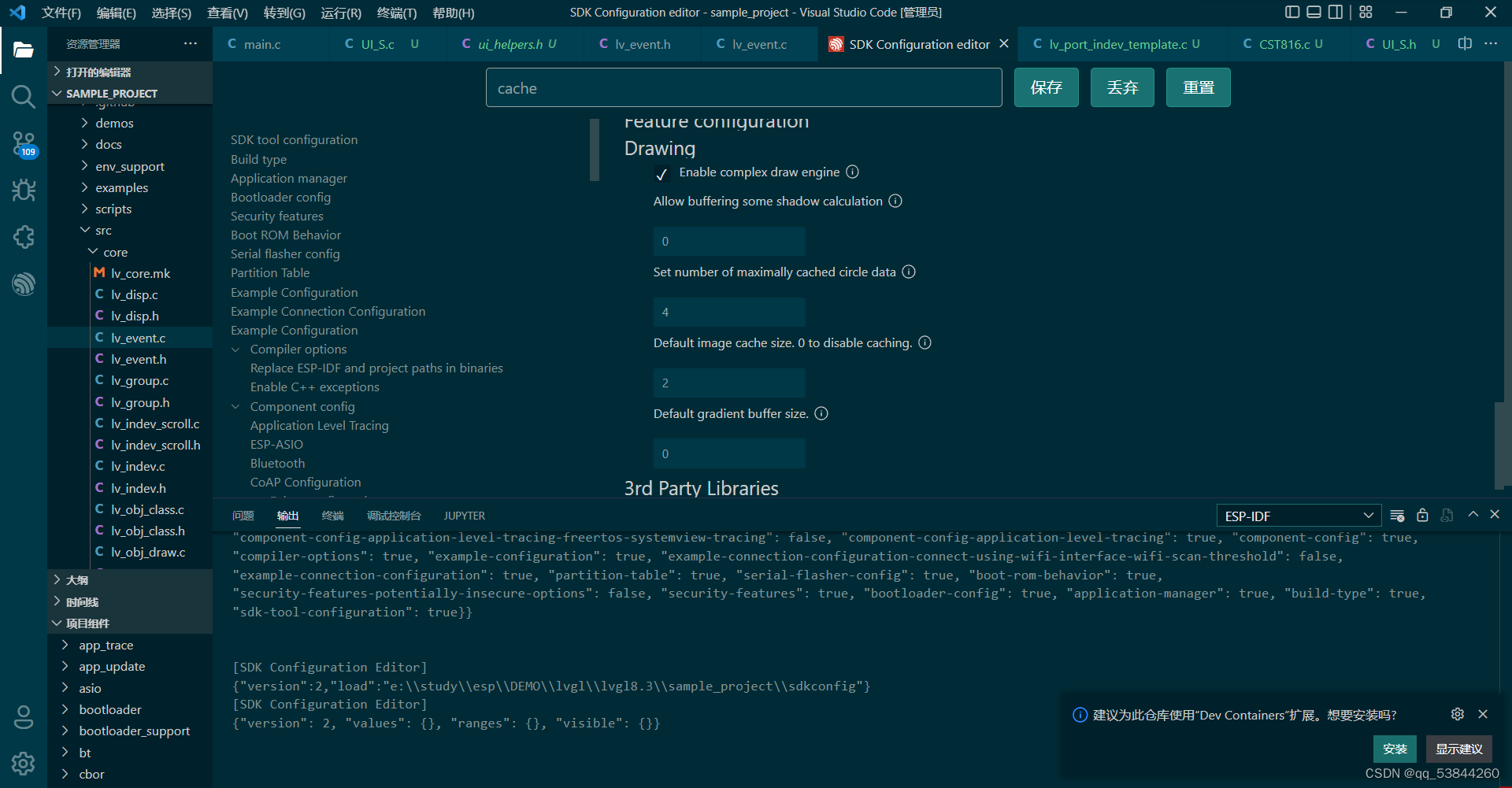Viewport: 1512px width, 788px height.
Task: Click the 重置 reset button
Action: click(1199, 87)
